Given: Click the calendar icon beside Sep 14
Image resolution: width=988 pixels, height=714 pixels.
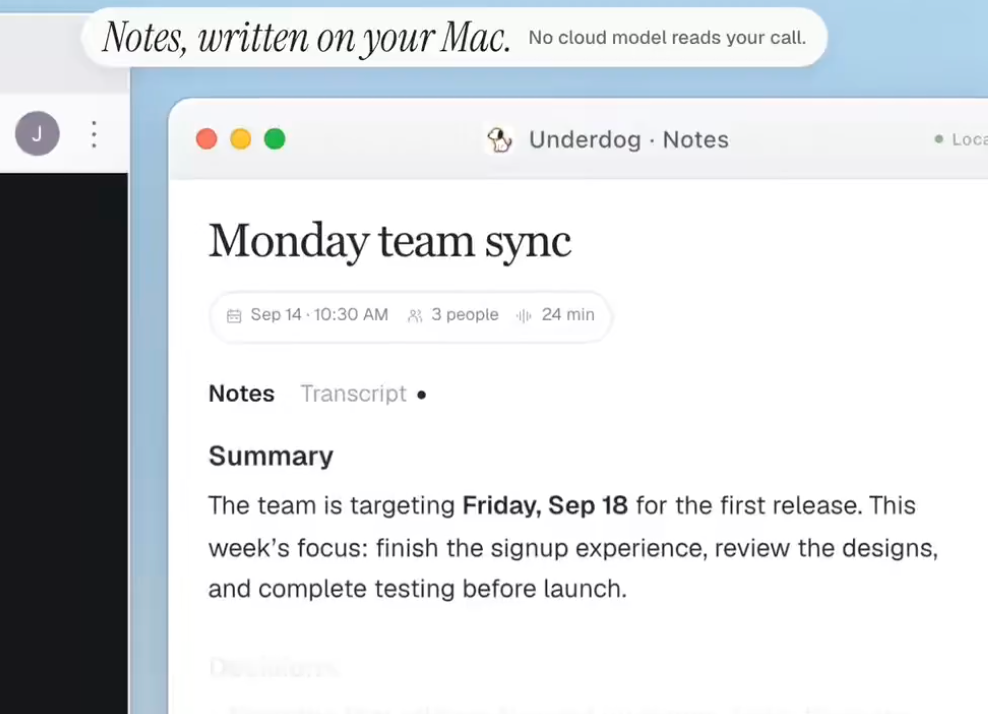Looking at the screenshot, I should 234,315.
